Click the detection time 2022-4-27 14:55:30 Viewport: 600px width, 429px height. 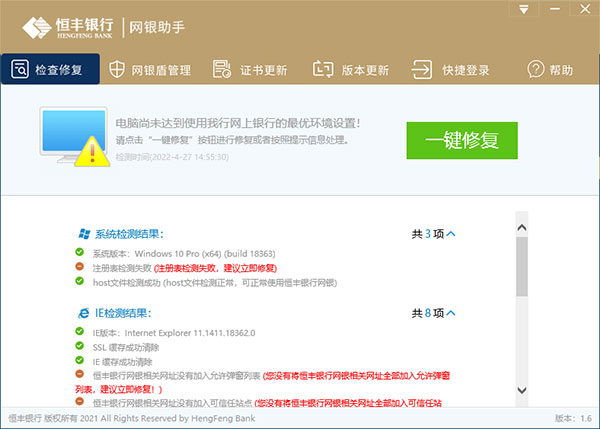pos(172,157)
